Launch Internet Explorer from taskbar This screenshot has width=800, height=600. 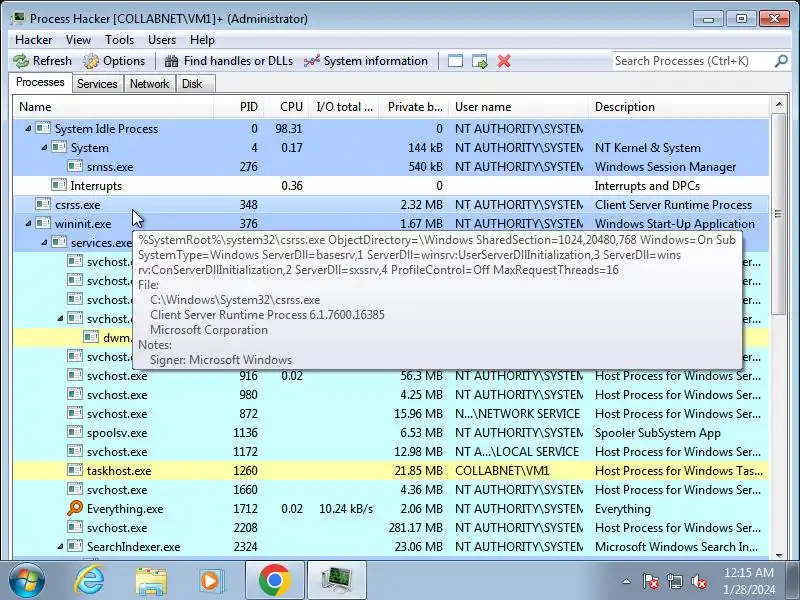click(x=89, y=580)
